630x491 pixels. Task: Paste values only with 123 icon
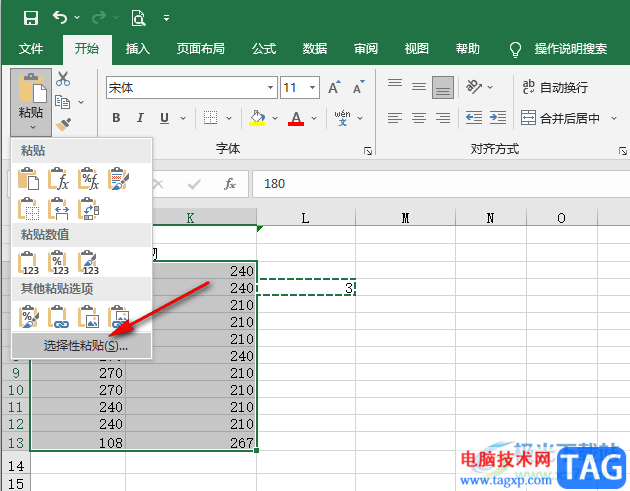click(x=29, y=263)
